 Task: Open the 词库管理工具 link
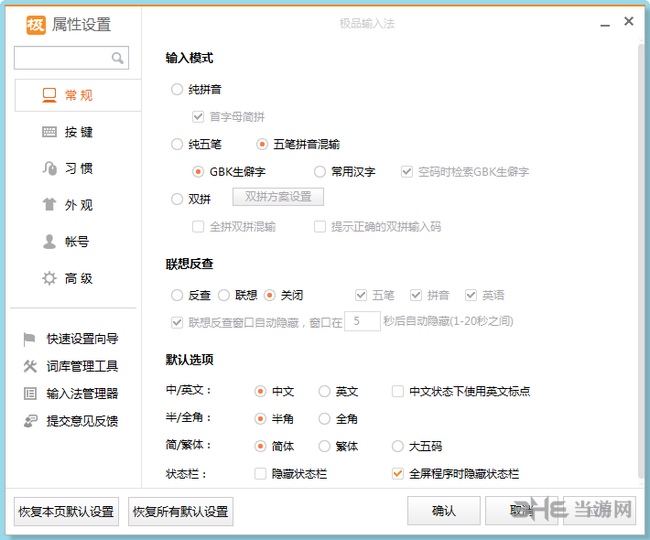[82, 366]
